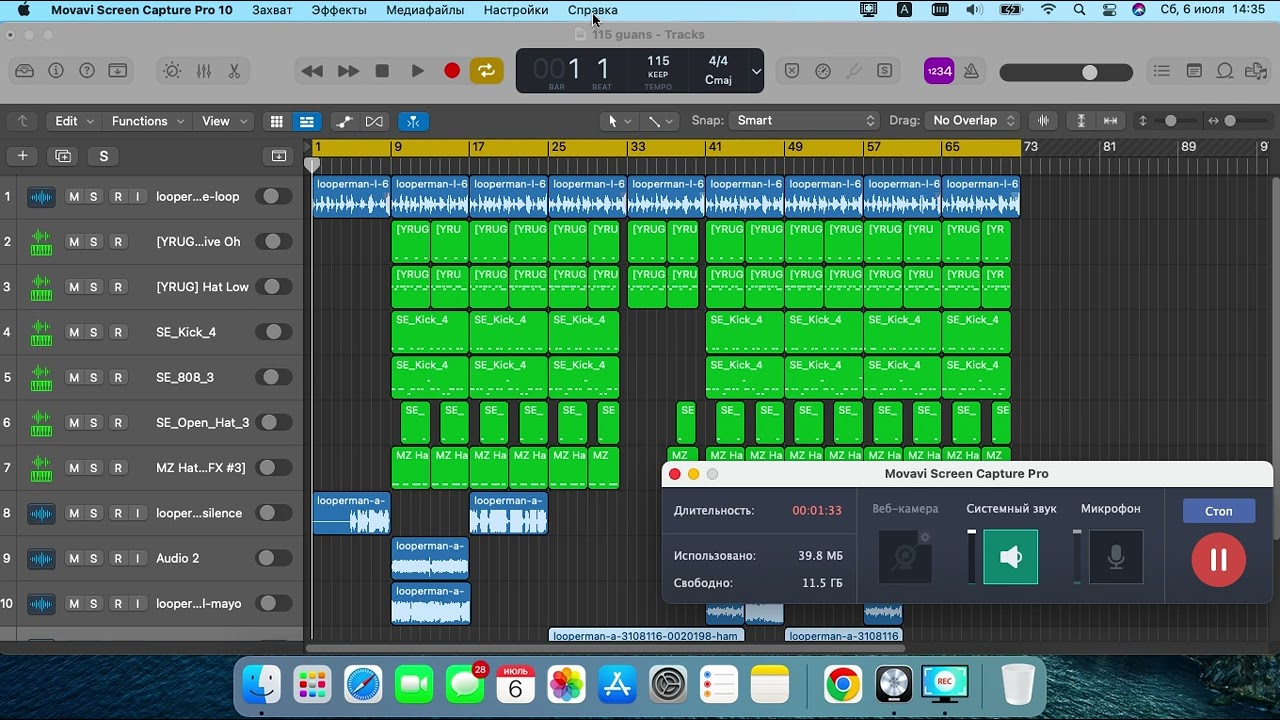The image size is (1280, 720).
Task: Open the 4/4 Cmaj signature field
Action: coord(718,70)
